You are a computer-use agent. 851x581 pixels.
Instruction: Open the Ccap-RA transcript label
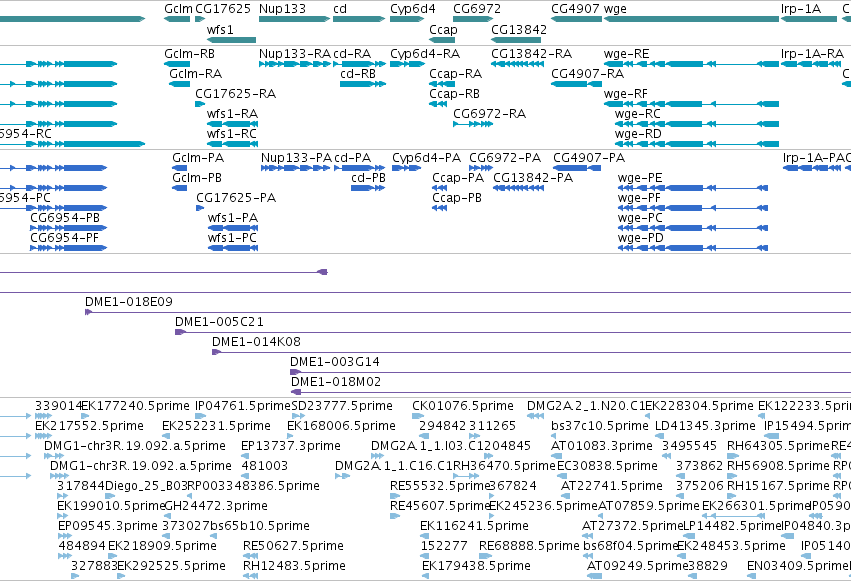[455, 74]
